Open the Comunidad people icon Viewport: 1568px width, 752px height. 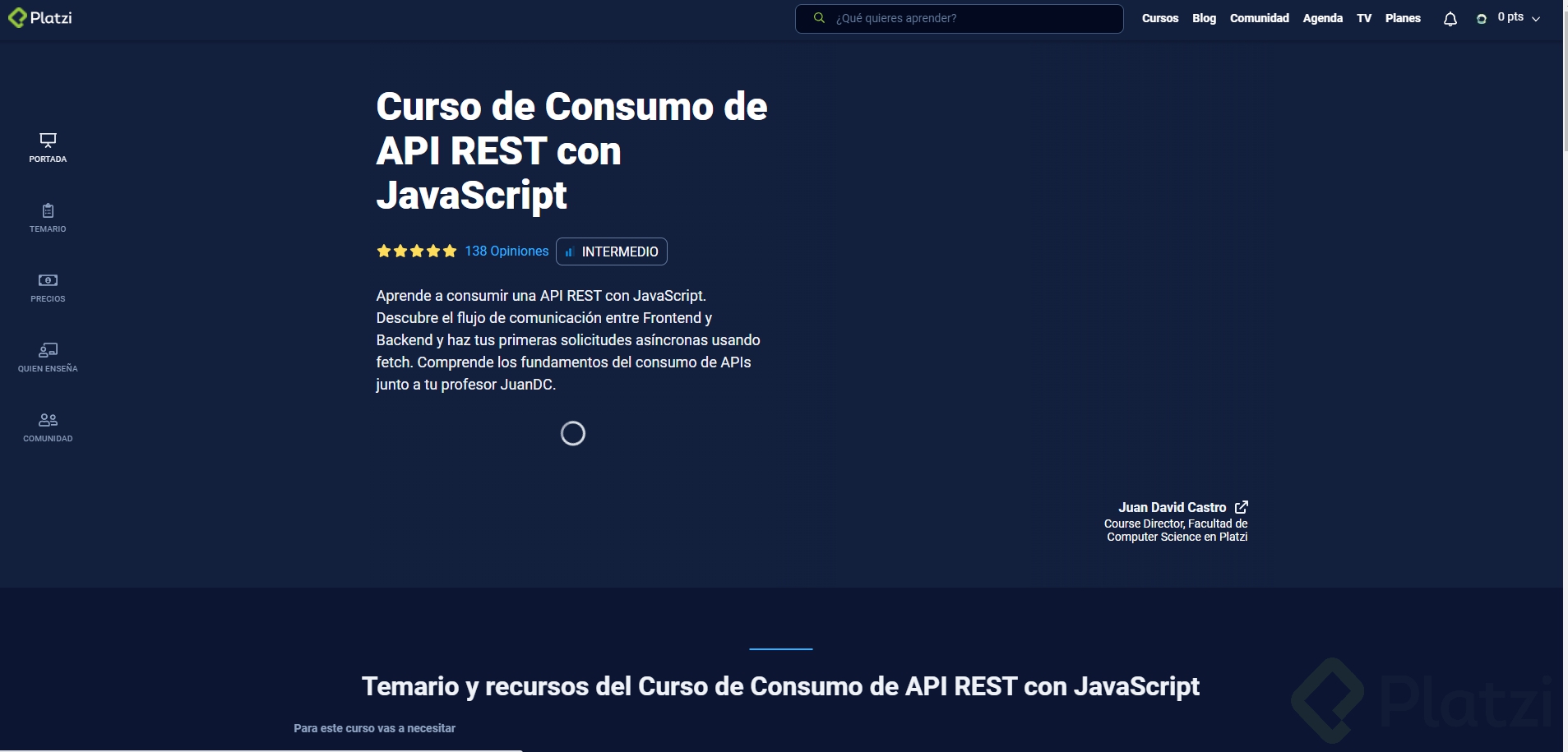pos(48,420)
